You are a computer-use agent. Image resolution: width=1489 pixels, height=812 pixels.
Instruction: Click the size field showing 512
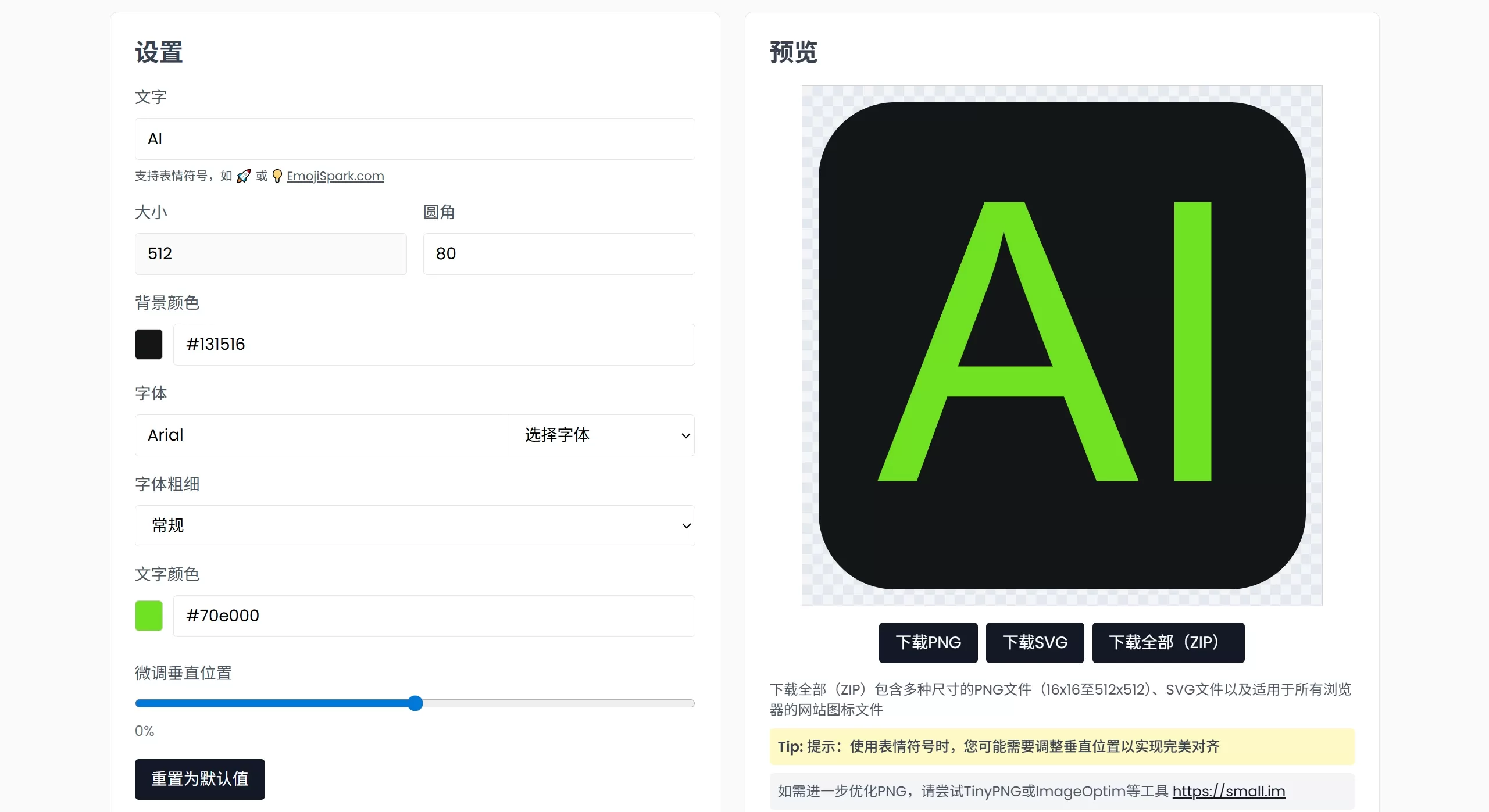(270, 253)
